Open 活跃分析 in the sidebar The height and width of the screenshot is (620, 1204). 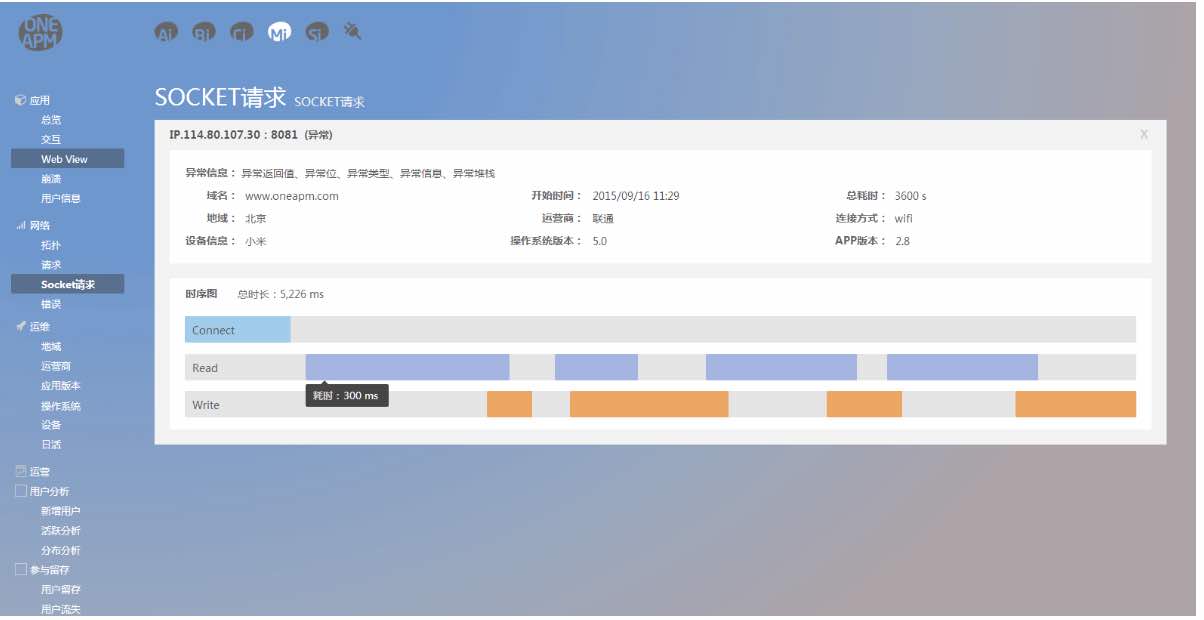(x=61, y=531)
